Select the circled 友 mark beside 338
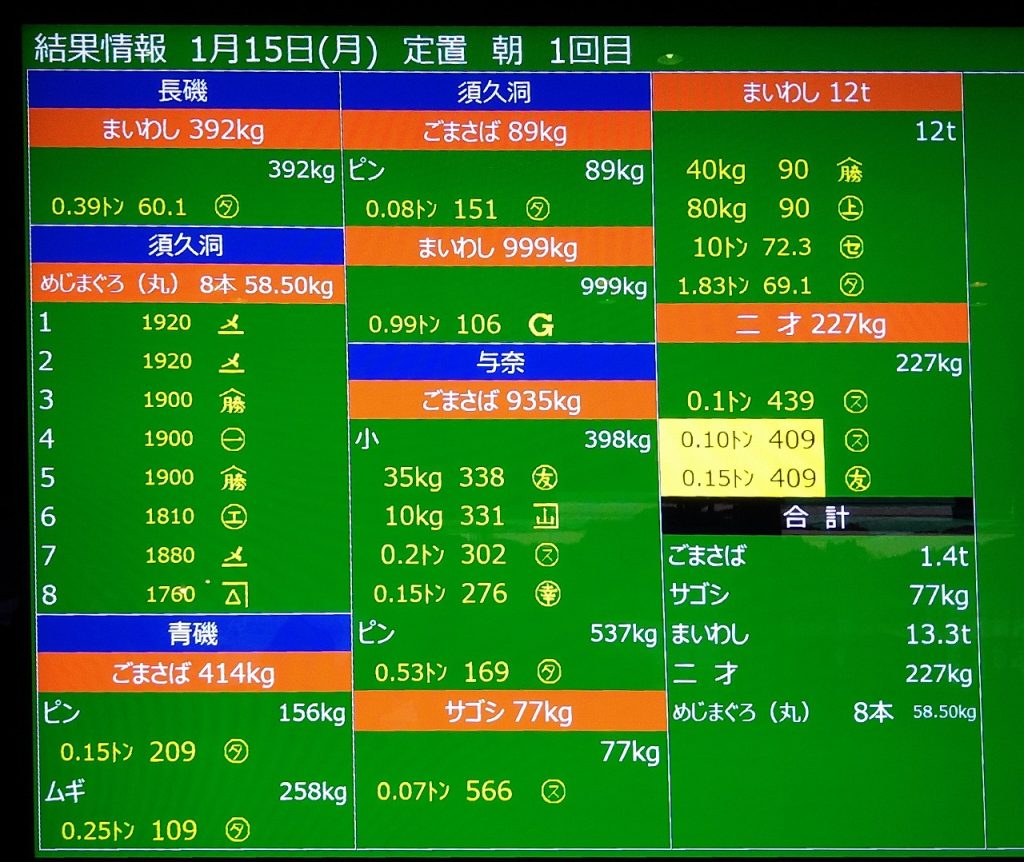 pos(546,477)
